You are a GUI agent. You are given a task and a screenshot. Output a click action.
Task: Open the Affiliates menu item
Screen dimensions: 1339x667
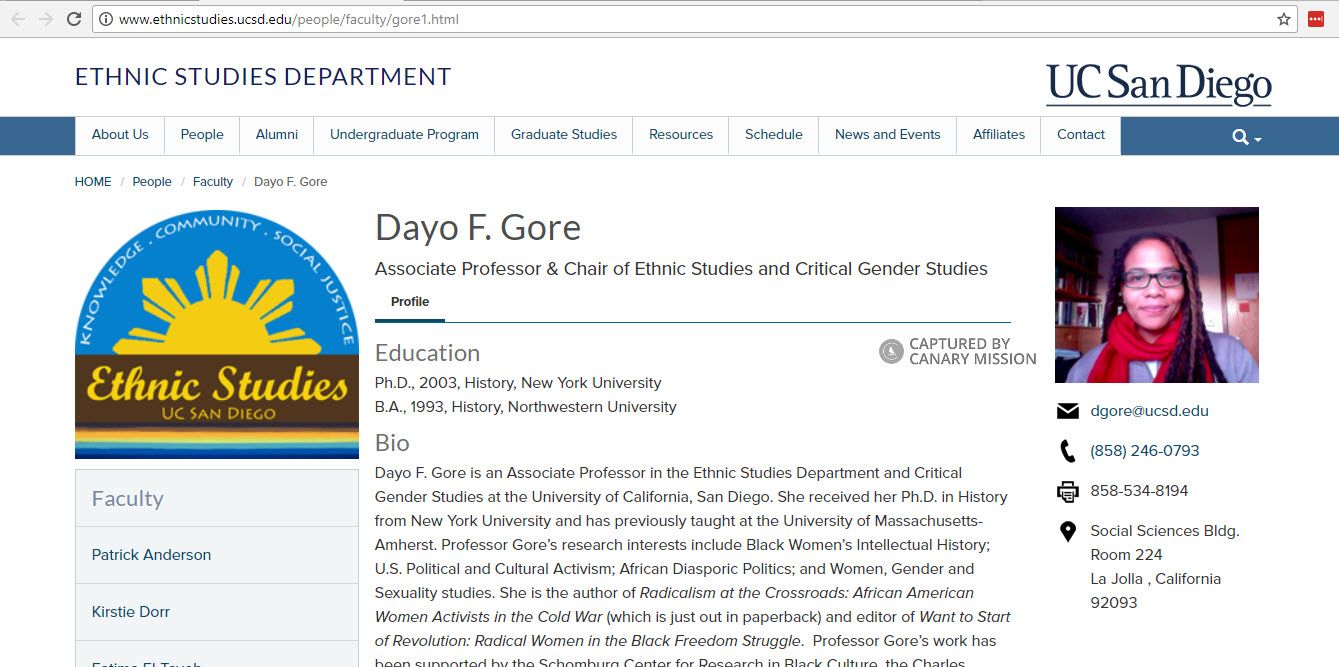click(999, 135)
